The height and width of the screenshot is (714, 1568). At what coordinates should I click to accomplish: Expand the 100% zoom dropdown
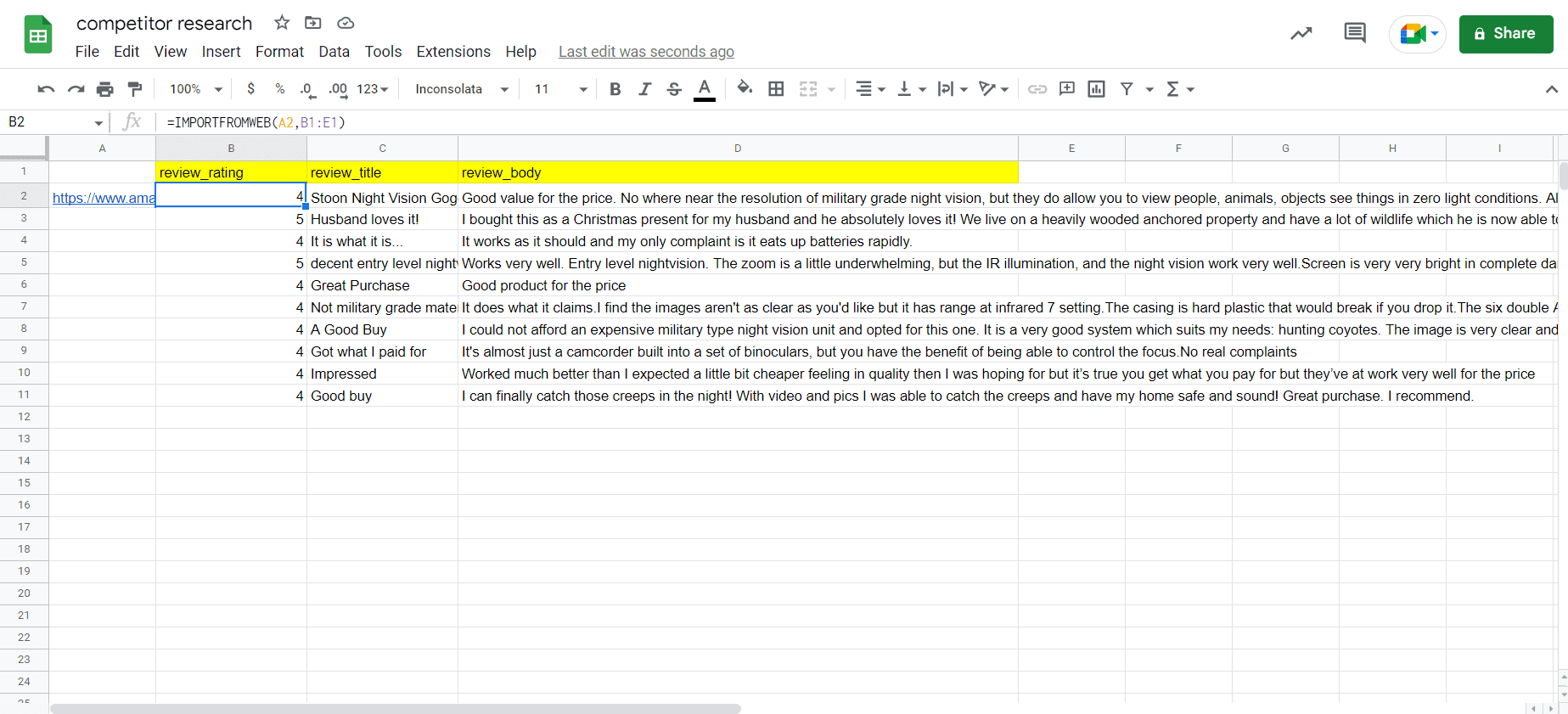pos(195,89)
